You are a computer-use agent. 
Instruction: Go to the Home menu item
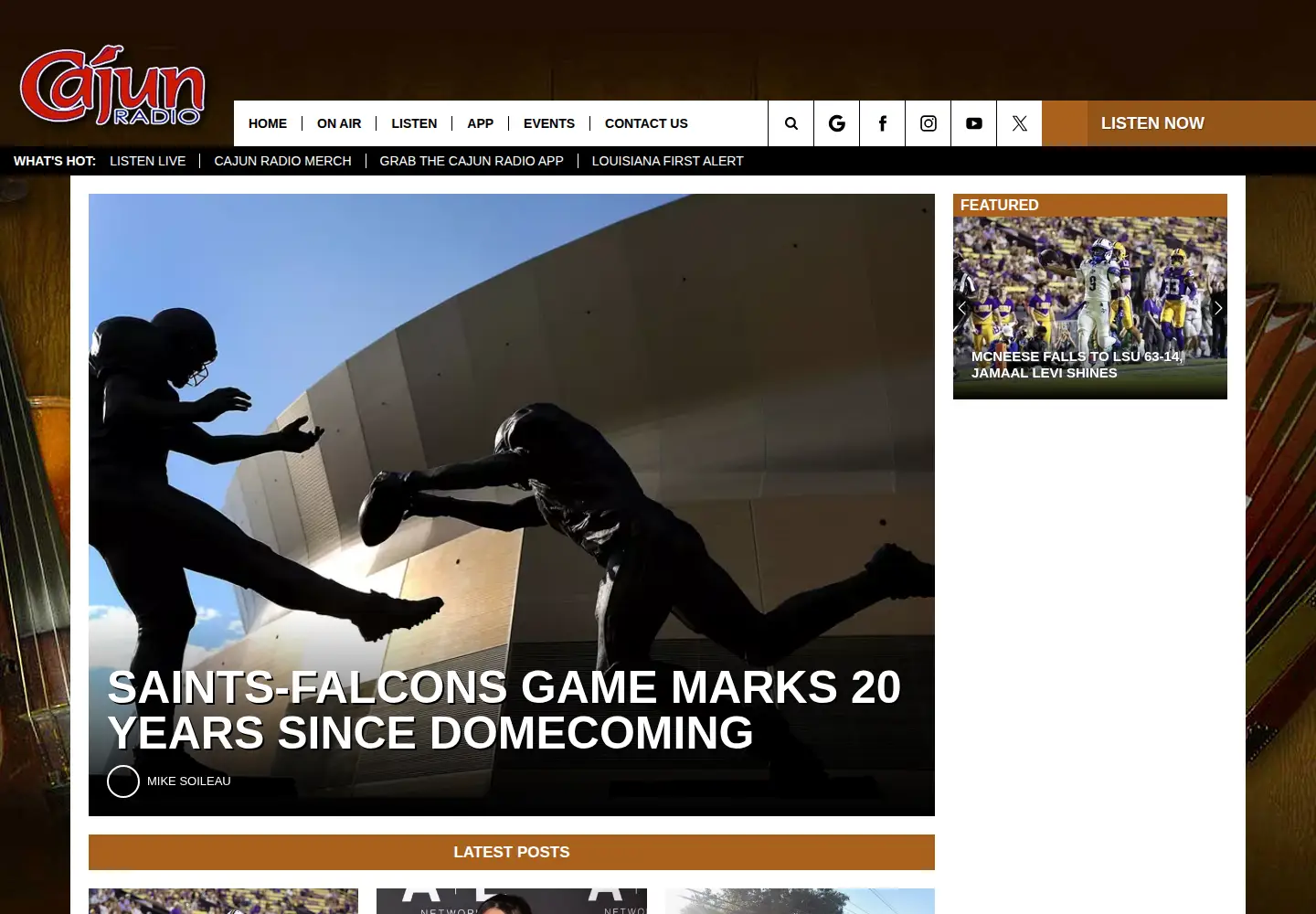[268, 123]
